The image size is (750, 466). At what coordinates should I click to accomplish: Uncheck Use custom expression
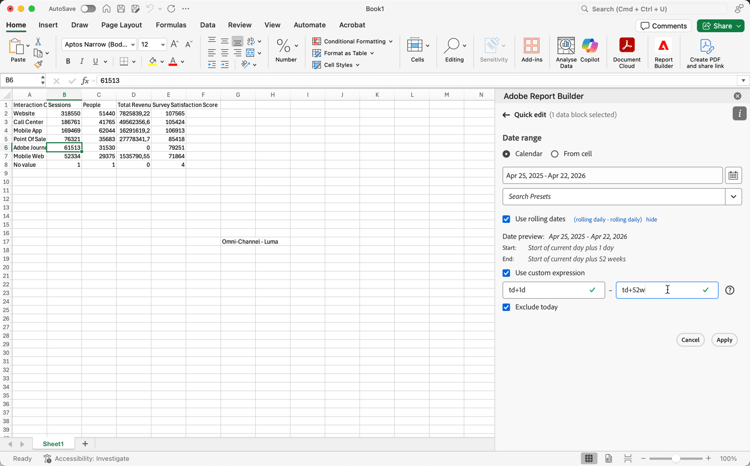point(506,273)
